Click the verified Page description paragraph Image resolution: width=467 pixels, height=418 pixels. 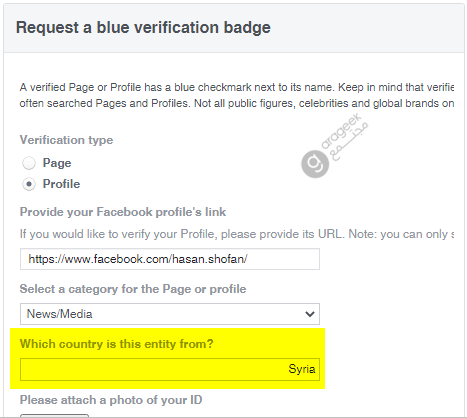click(x=237, y=95)
